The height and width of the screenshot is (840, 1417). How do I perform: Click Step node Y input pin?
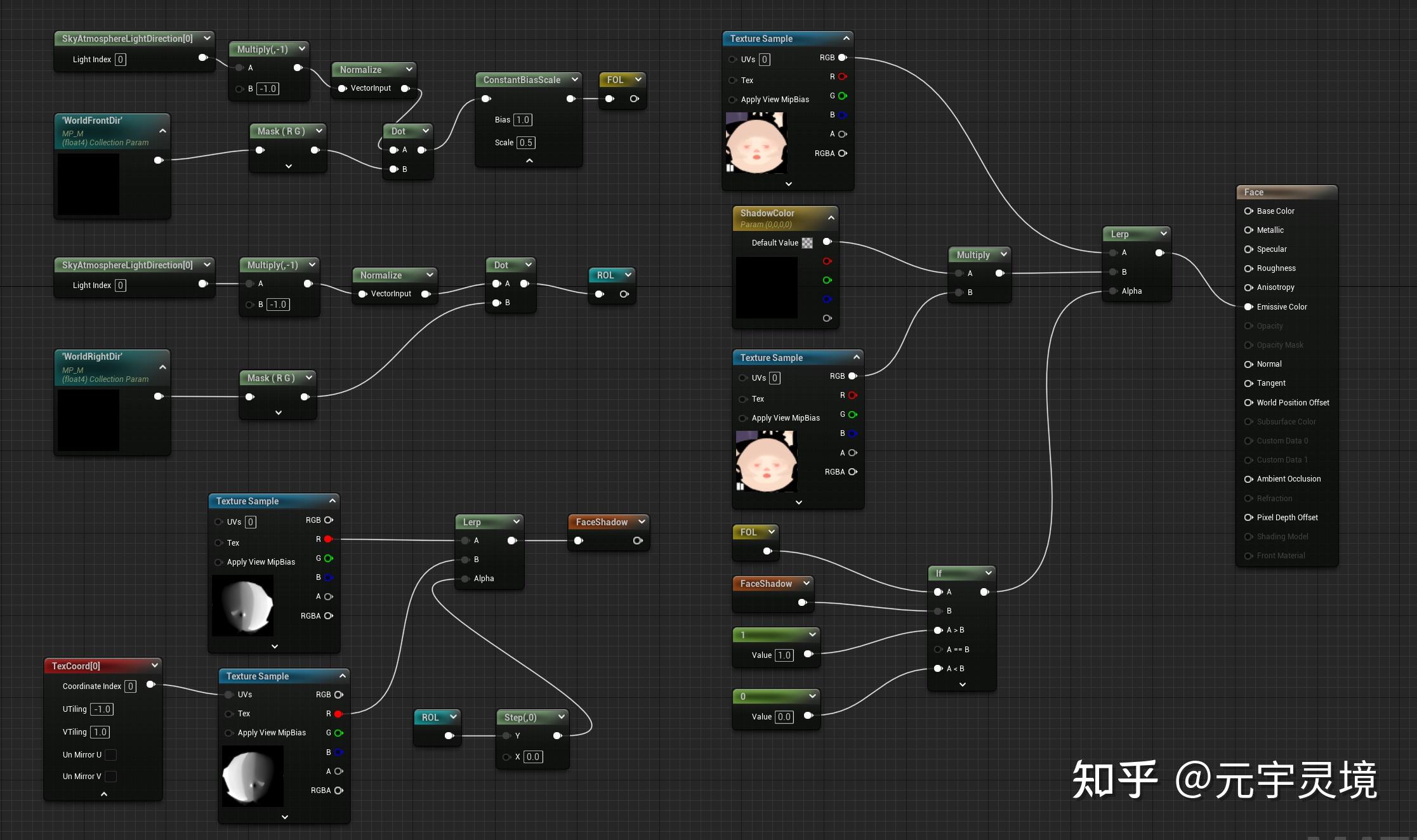coord(506,736)
